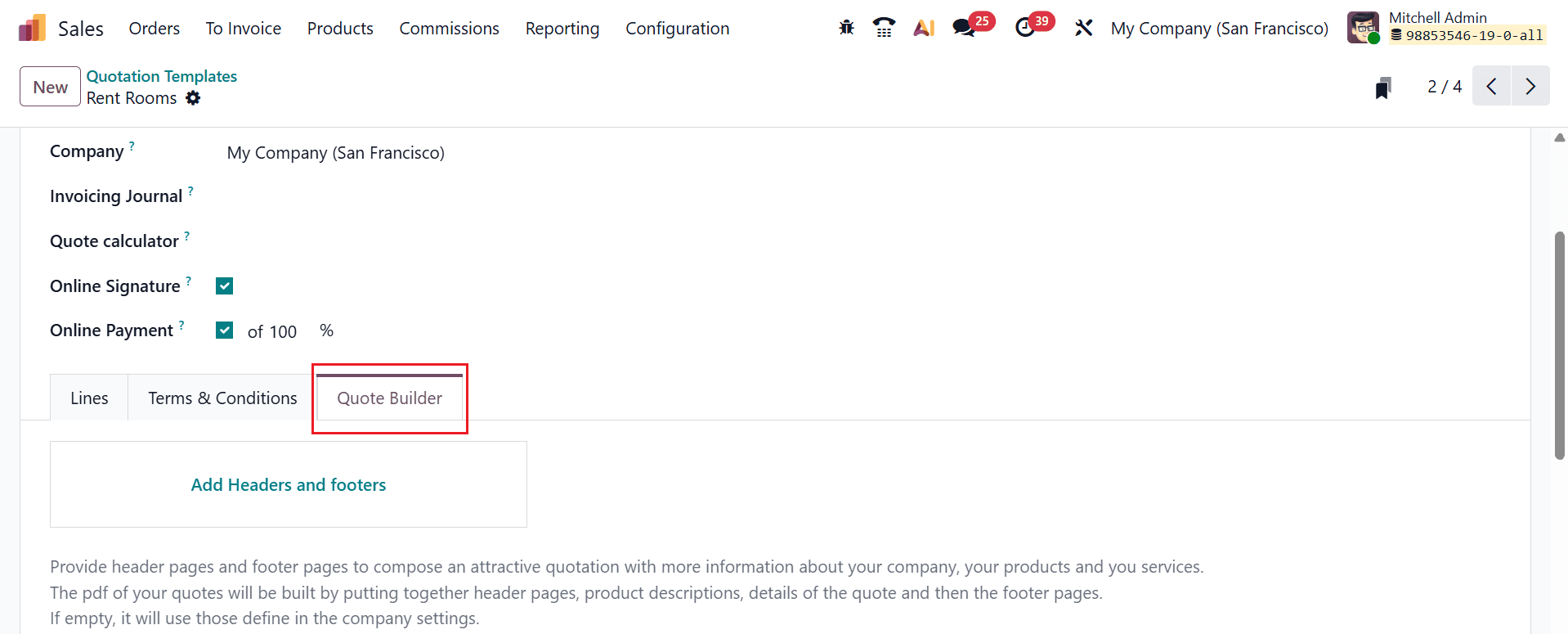Click the Sales app logo
The height and width of the screenshot is (634, 1568).
click(30, 27)
